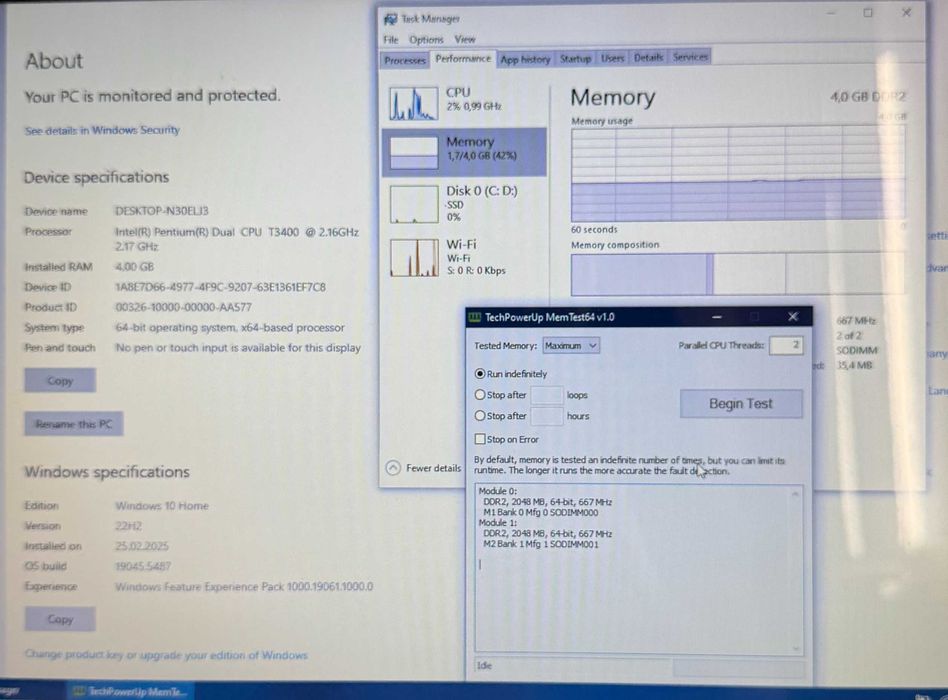
Task: Click the Windows 10 Home edition value
Action: 162,505
